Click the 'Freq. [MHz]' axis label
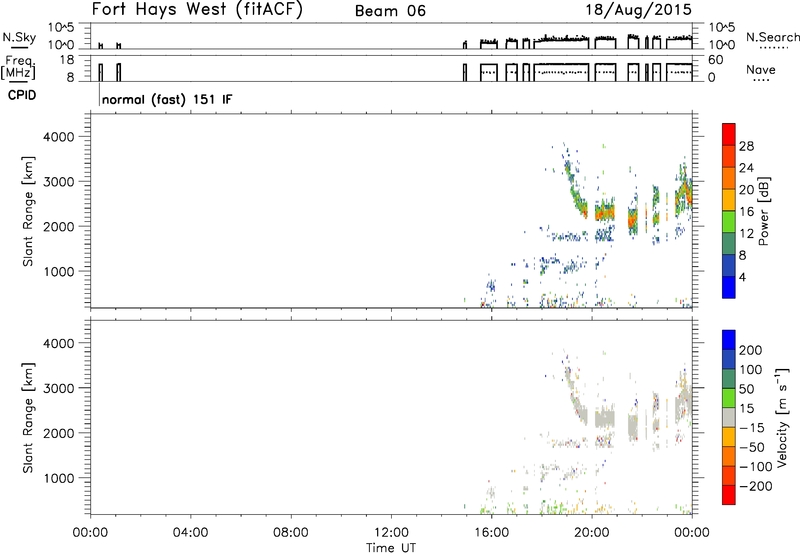 point(19,68)
